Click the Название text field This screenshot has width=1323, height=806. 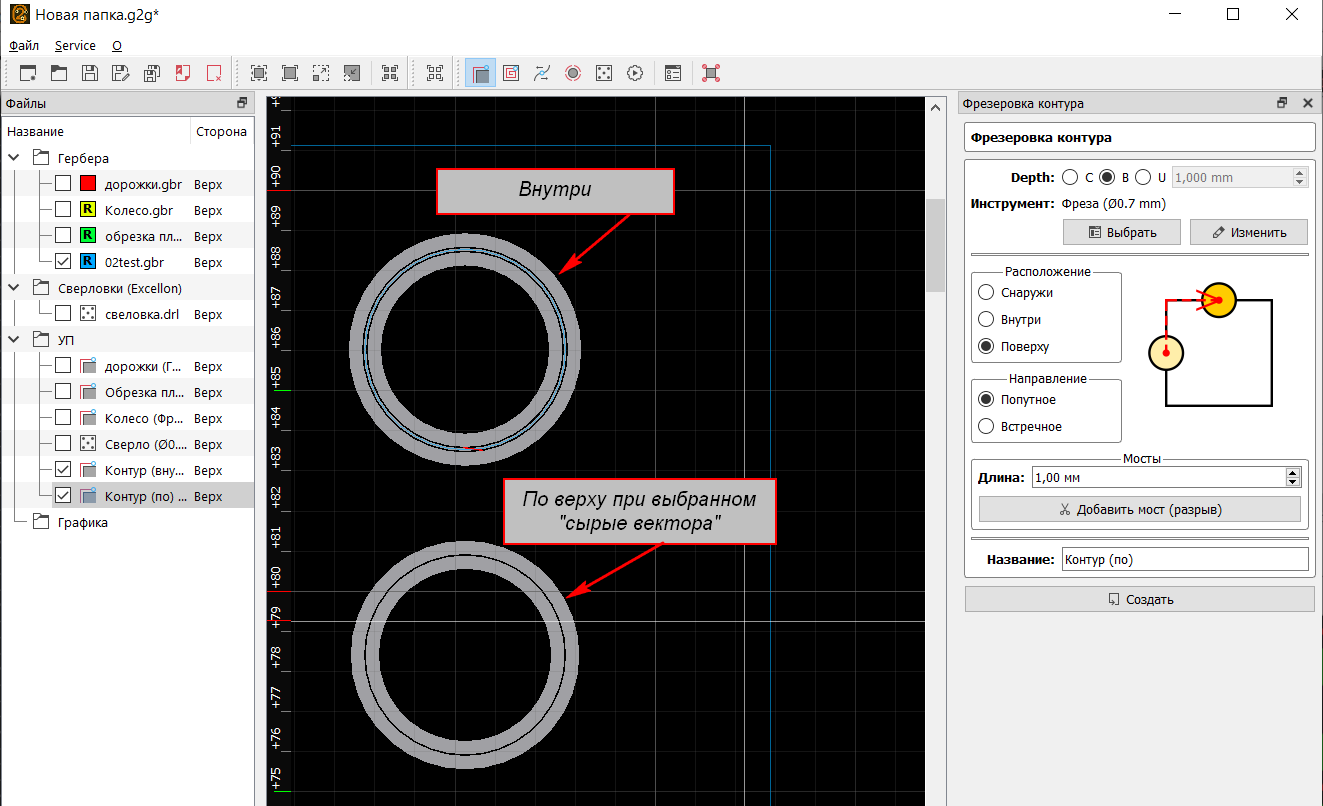click(1184, 560)
